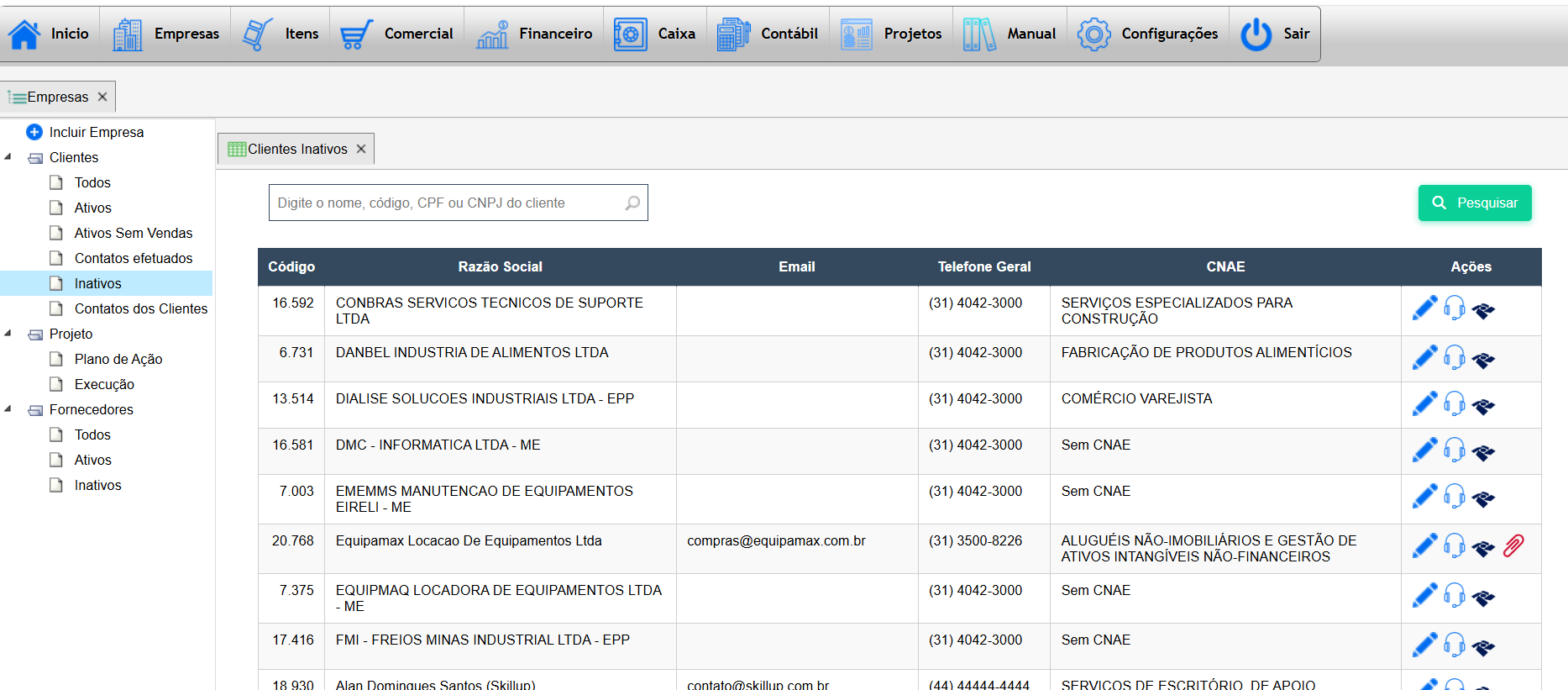
Task: Open the Projetos menu
Action: [891, 34]
